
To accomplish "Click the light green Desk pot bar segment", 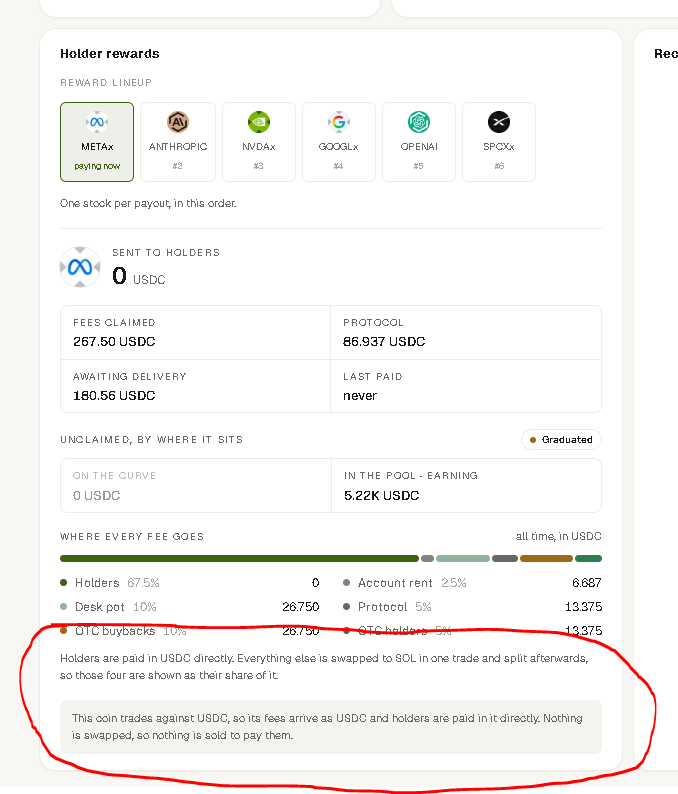I will point(463,559).
